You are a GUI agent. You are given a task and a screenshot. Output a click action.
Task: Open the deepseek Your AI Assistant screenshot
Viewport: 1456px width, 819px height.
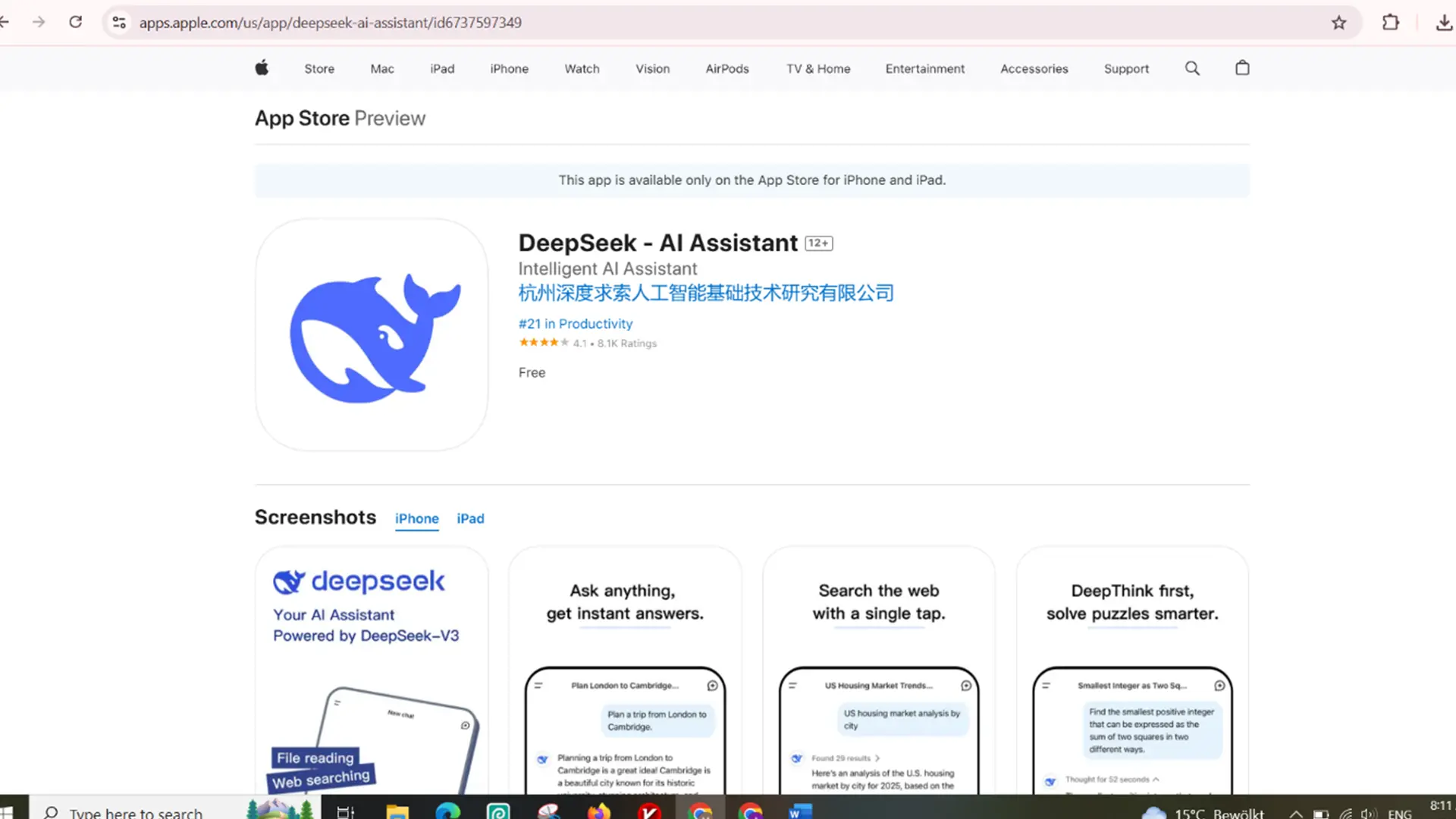click(x=372, y=670)
